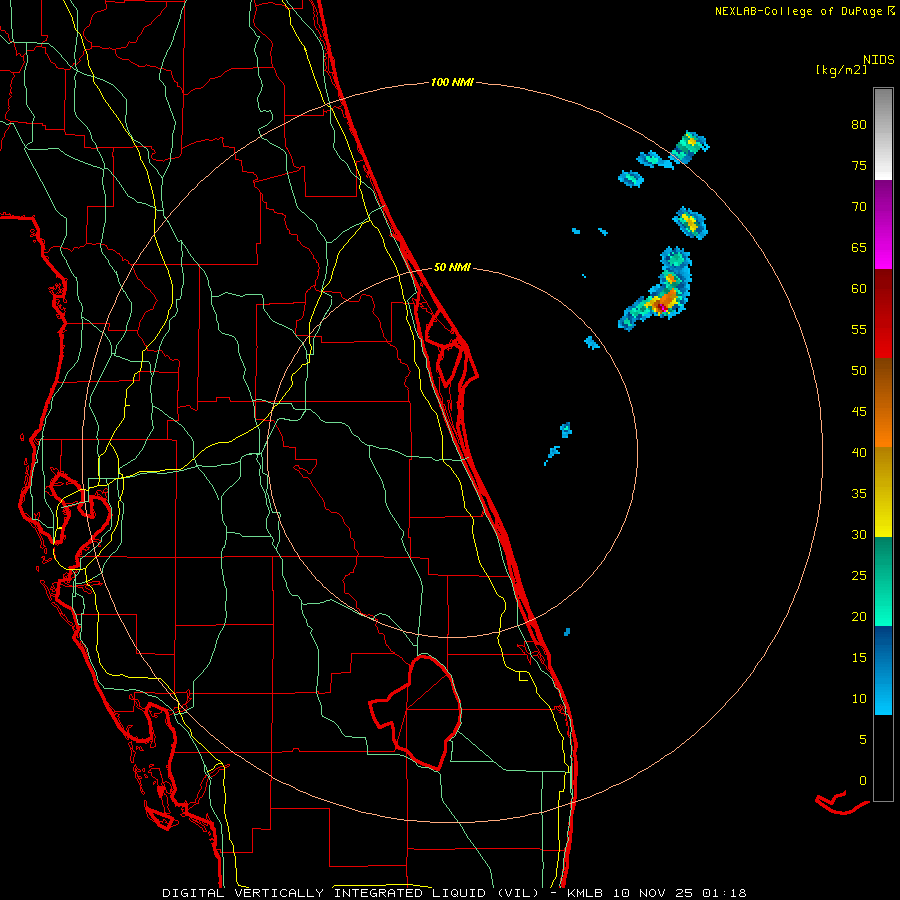The image size is (900, 900).
Task: Click the NIDS label above the color scale
Action: [879, 60]
